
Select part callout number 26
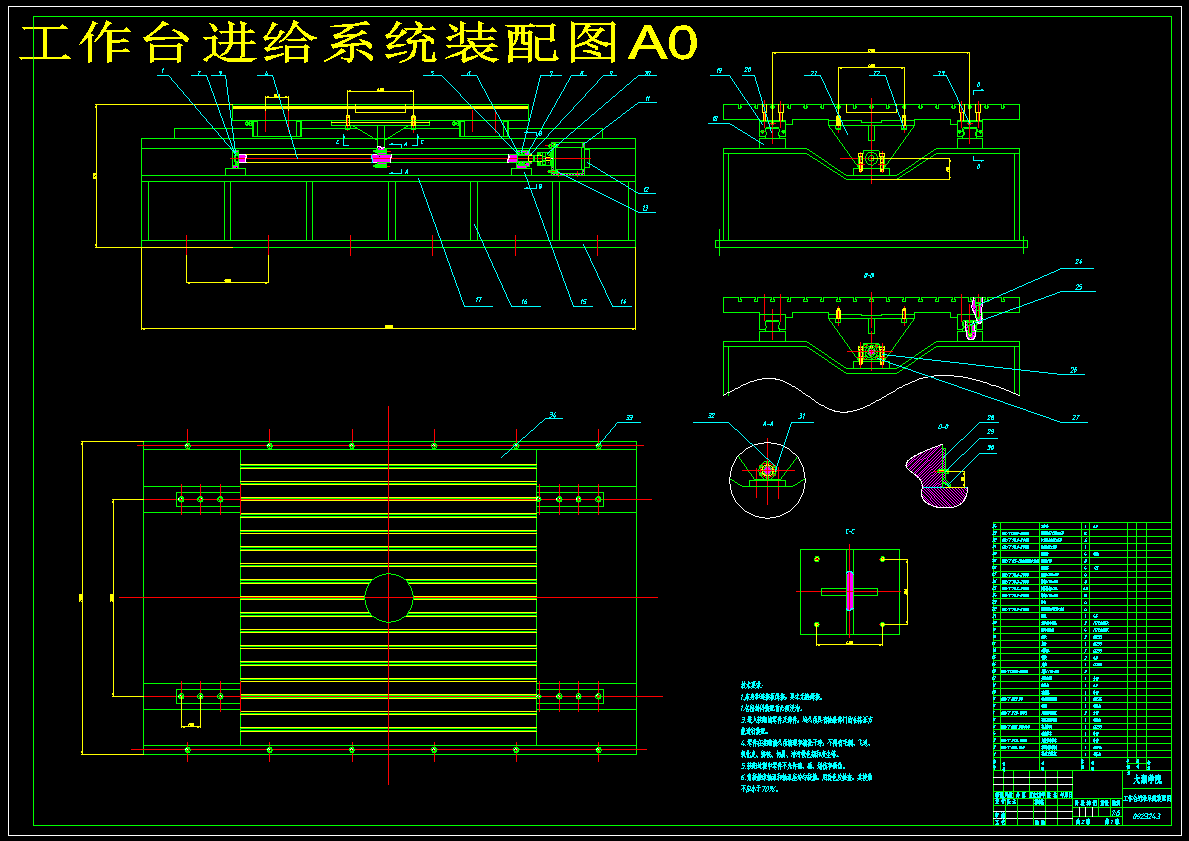tap(1073, 370)
